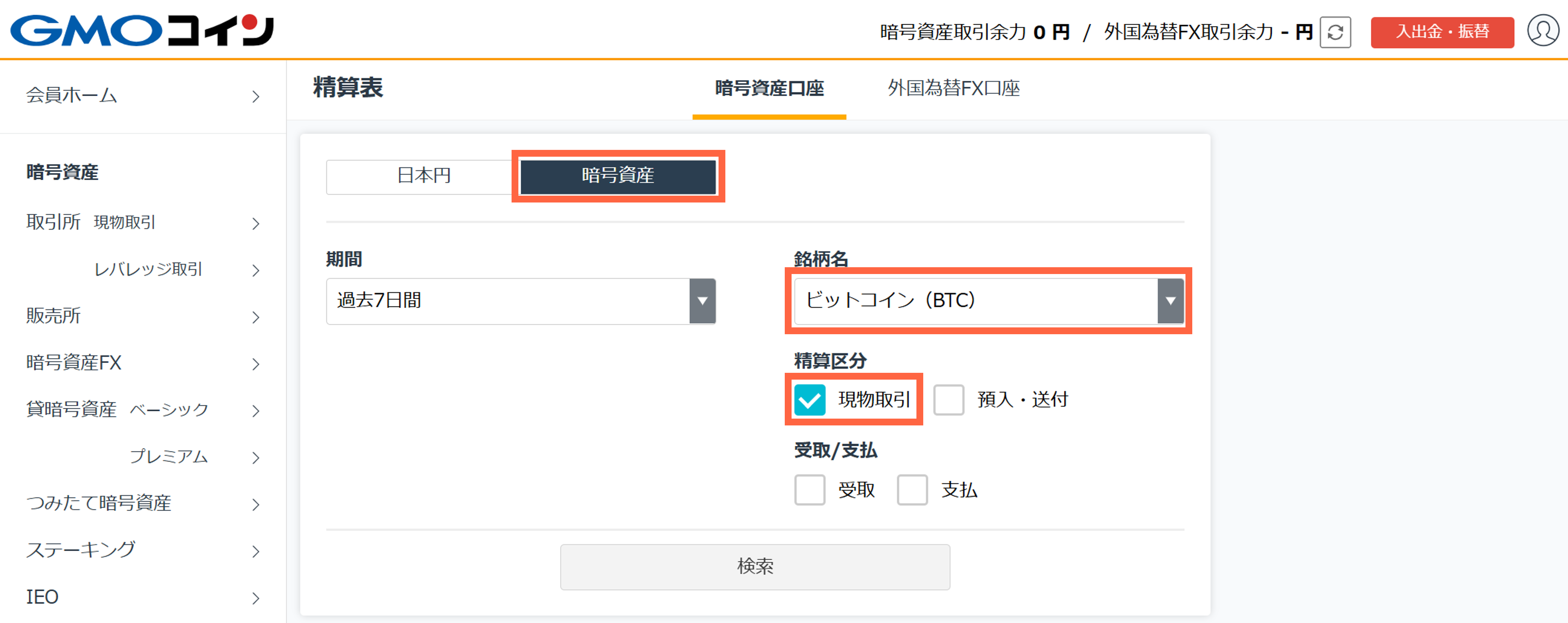Select the 日本円 toggle tab
Screen dimensions: 1568x623
coord(424,176)
